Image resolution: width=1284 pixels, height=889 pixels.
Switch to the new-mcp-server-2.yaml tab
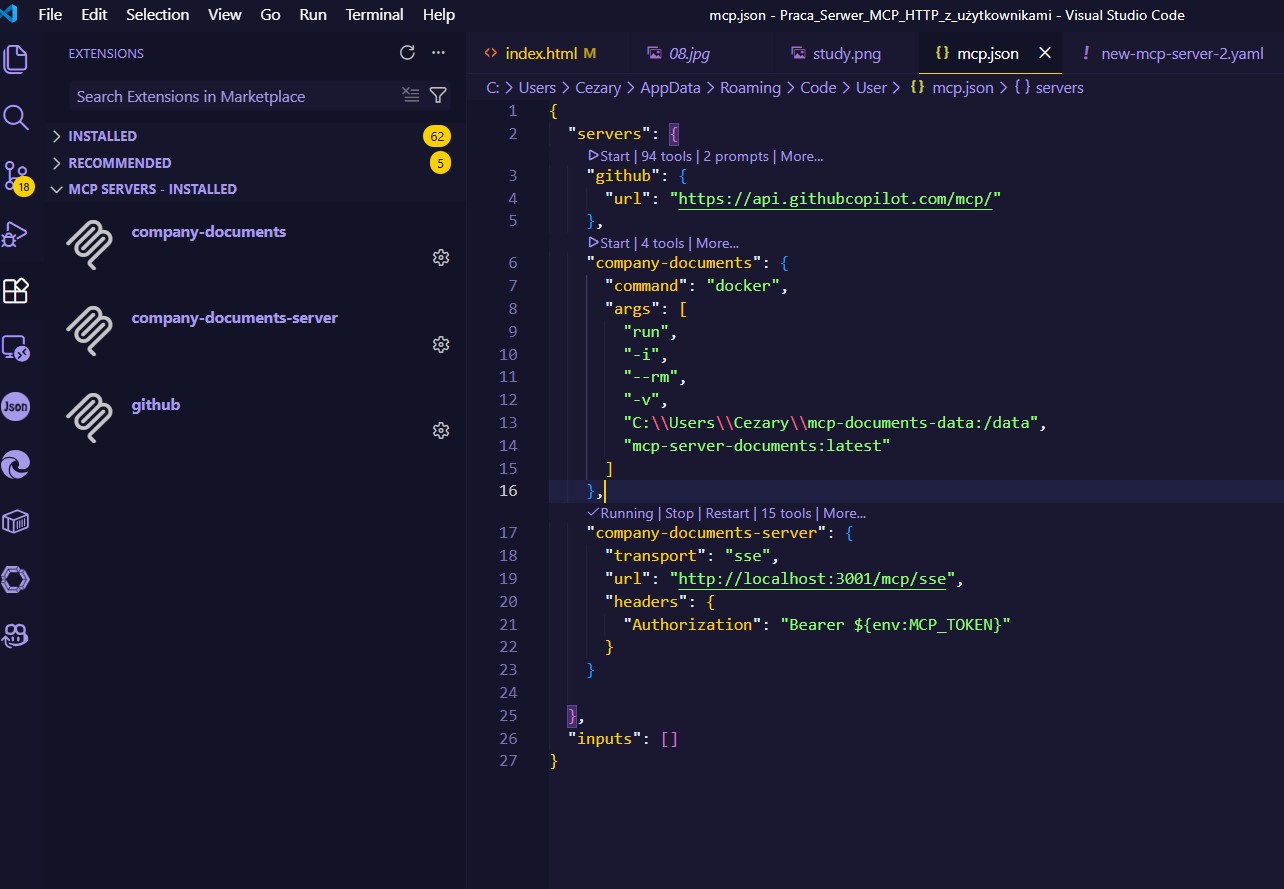click(x=1172, y=53)
